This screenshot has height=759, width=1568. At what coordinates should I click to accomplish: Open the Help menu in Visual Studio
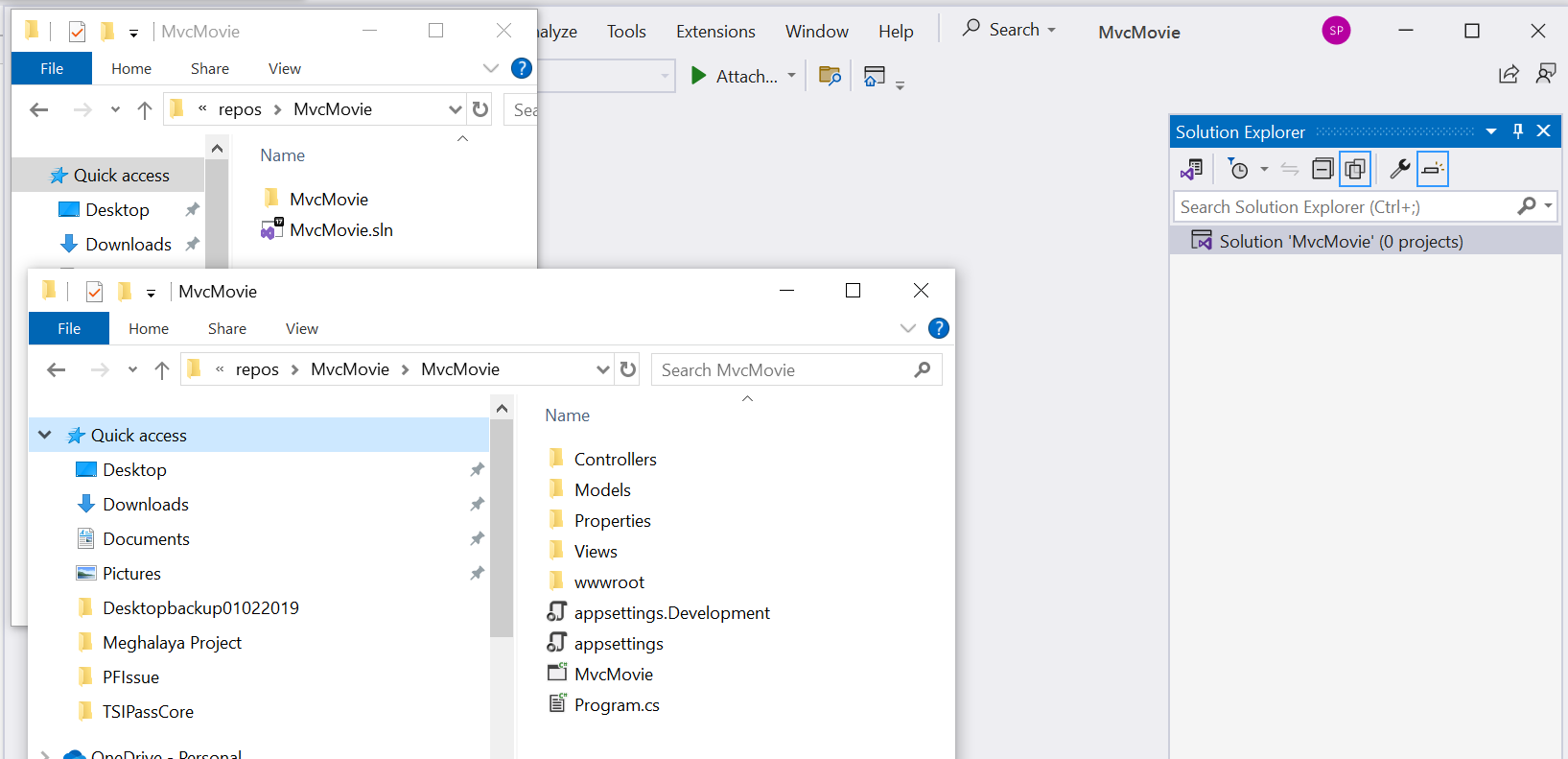pyautogui.click(x=896, y=32)
